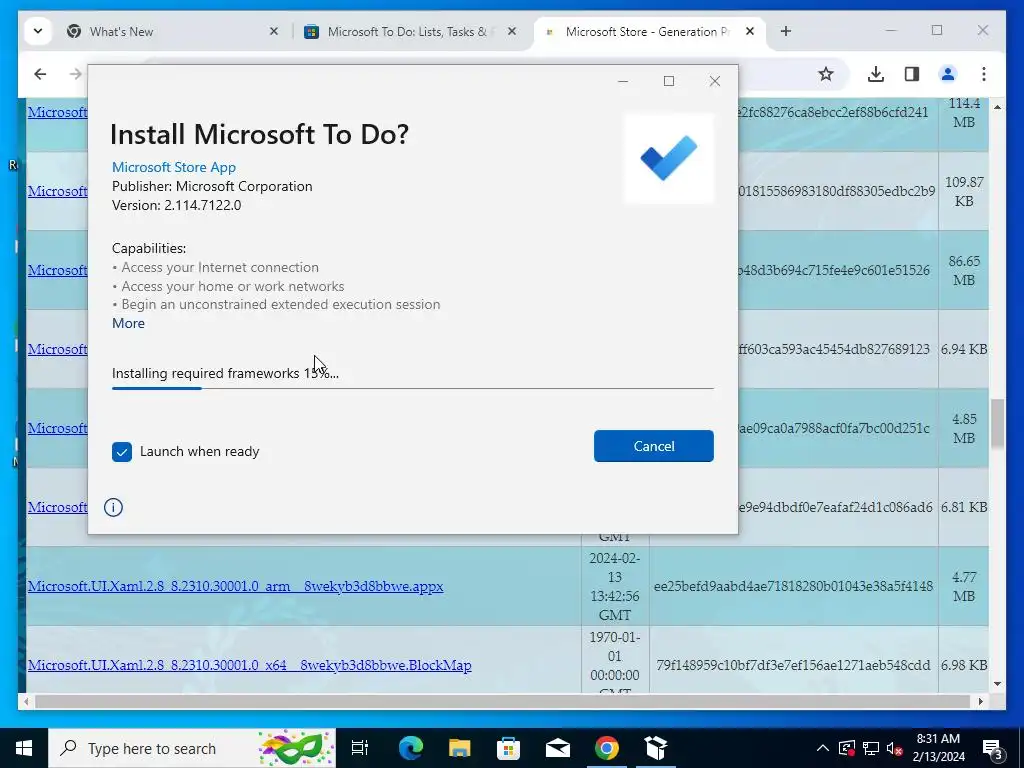Show hidden system tray icons
The width and height of the screenshot is (1024, 768).
[x=823, y=748]
